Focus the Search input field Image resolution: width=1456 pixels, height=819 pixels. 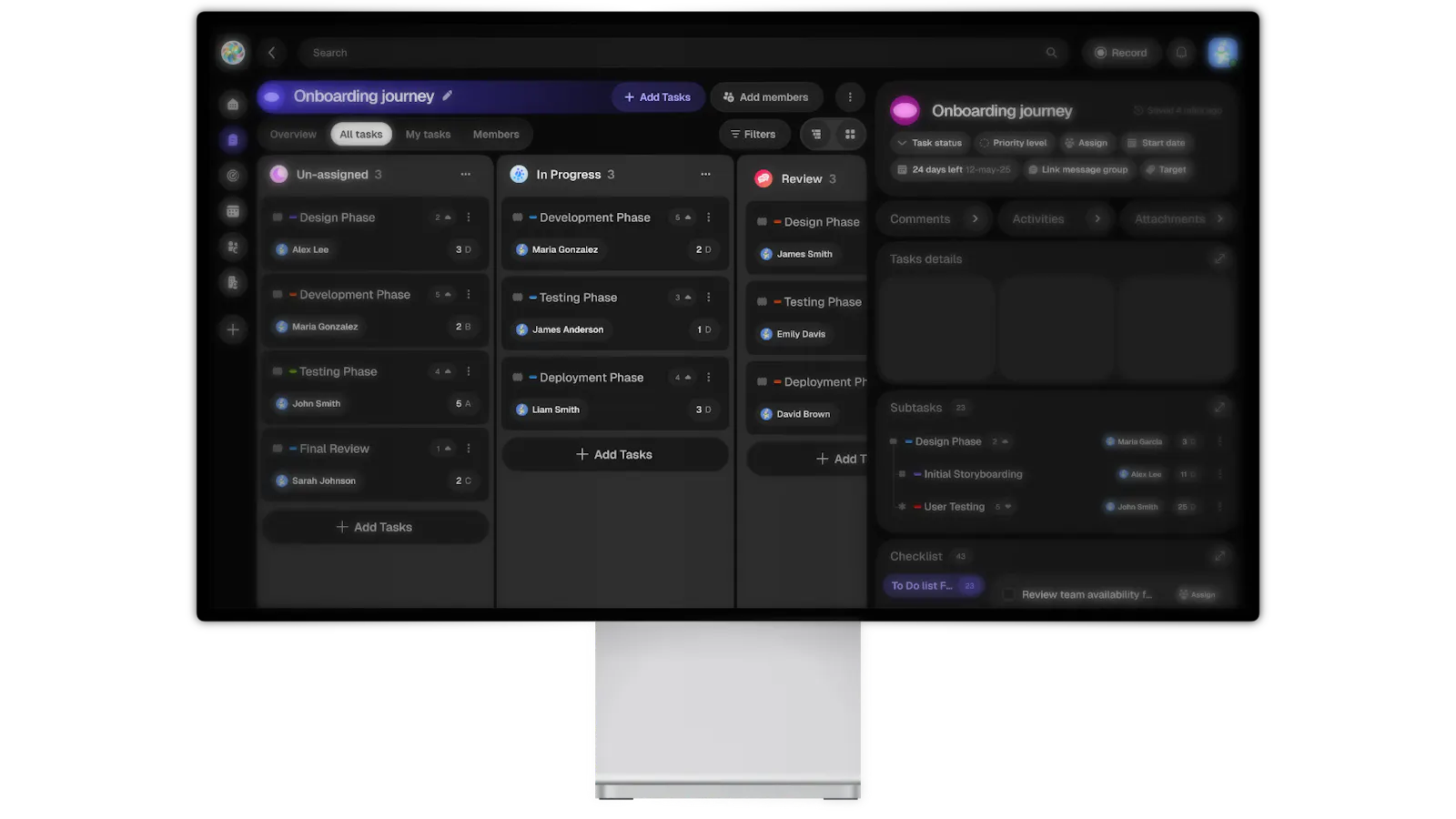tap(684, 53)
